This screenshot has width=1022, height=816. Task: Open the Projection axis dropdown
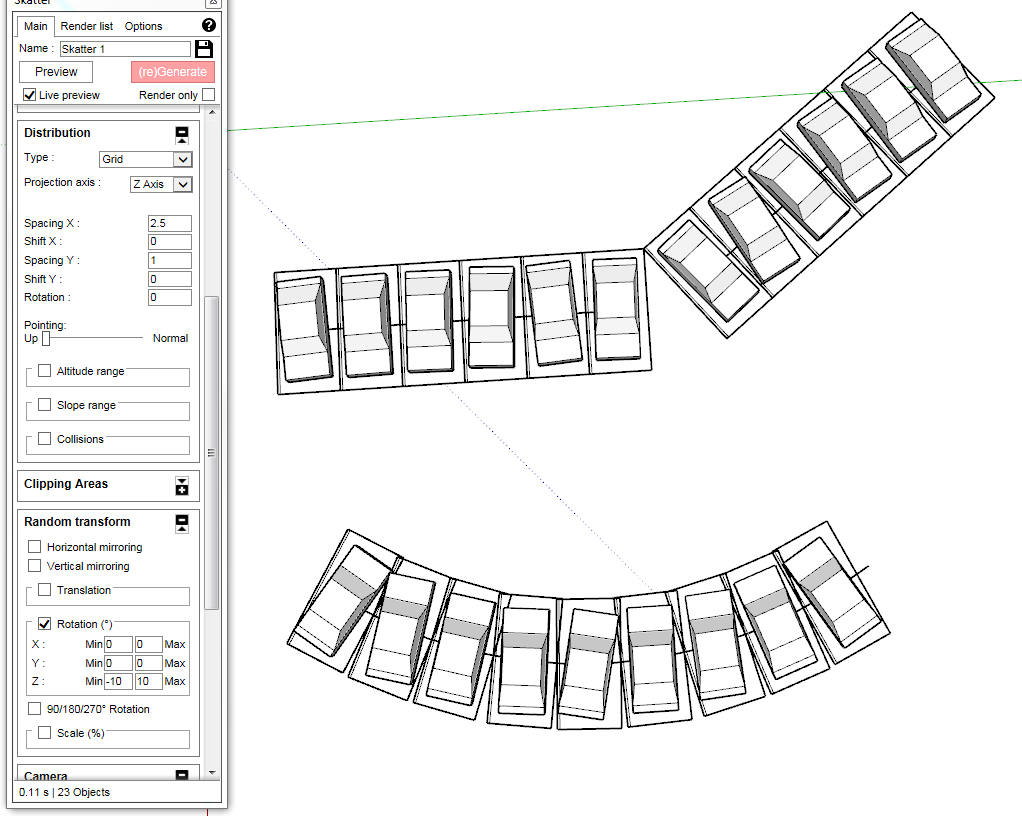pos(160,184)
